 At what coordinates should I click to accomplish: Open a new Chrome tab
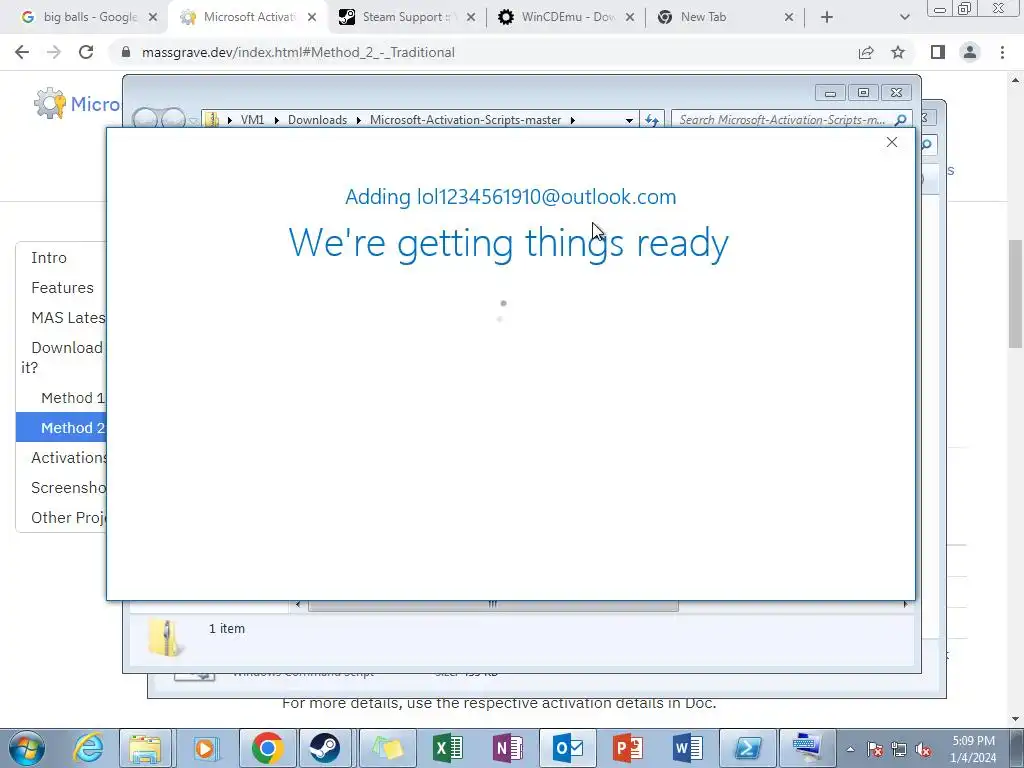click(827, 17)
